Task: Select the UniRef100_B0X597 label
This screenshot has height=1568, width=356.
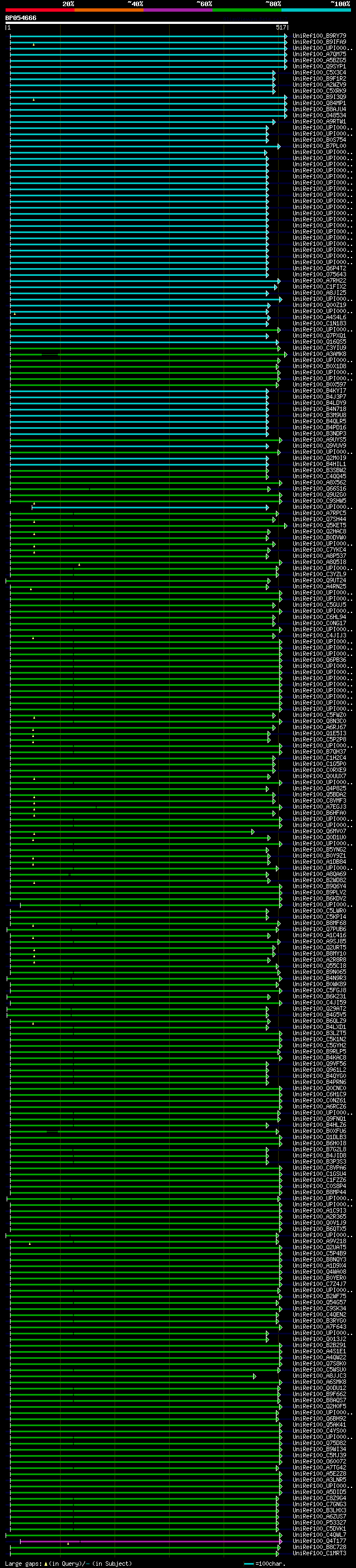Action: click(x=319, y=385)
